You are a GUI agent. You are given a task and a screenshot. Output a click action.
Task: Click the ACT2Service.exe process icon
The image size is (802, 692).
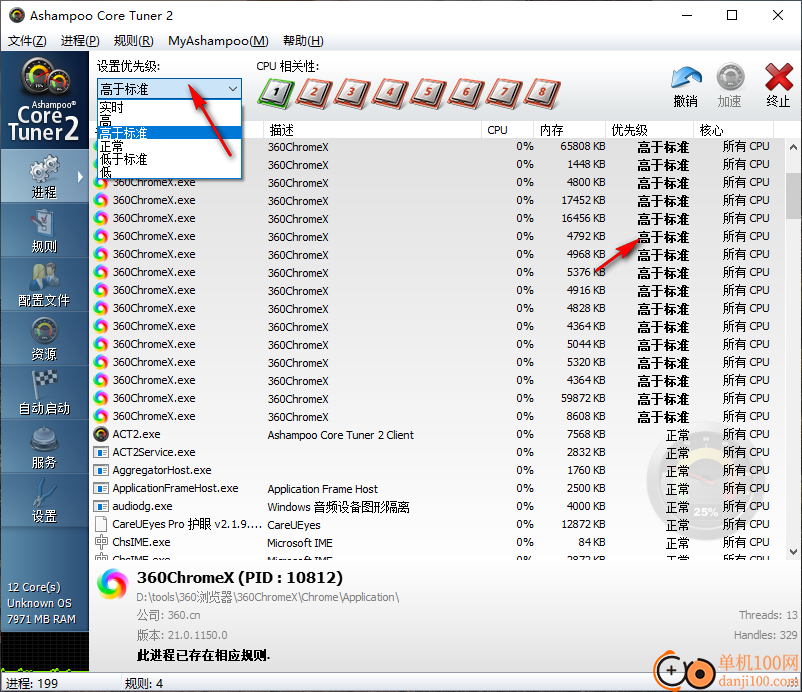101,452
